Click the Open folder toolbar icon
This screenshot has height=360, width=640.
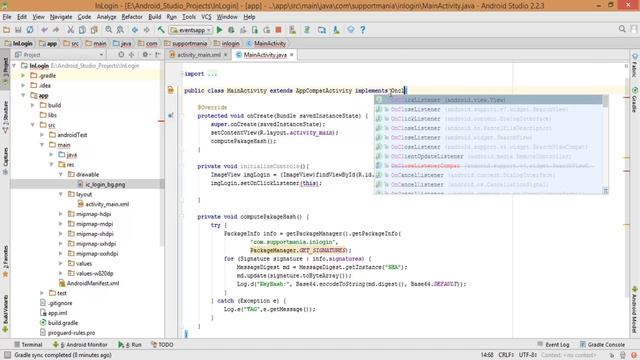tap(6, 30)
